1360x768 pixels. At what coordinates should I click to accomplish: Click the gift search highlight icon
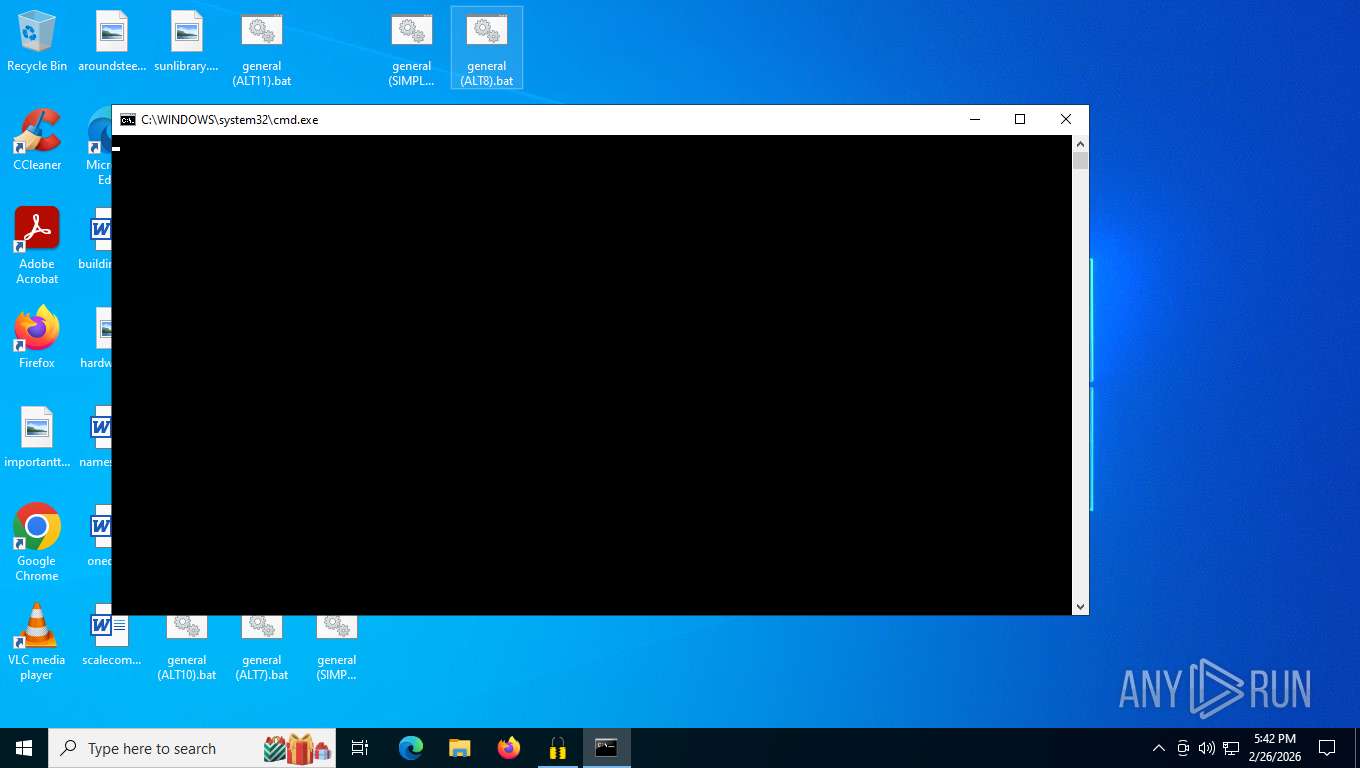(x=298, y=748)
